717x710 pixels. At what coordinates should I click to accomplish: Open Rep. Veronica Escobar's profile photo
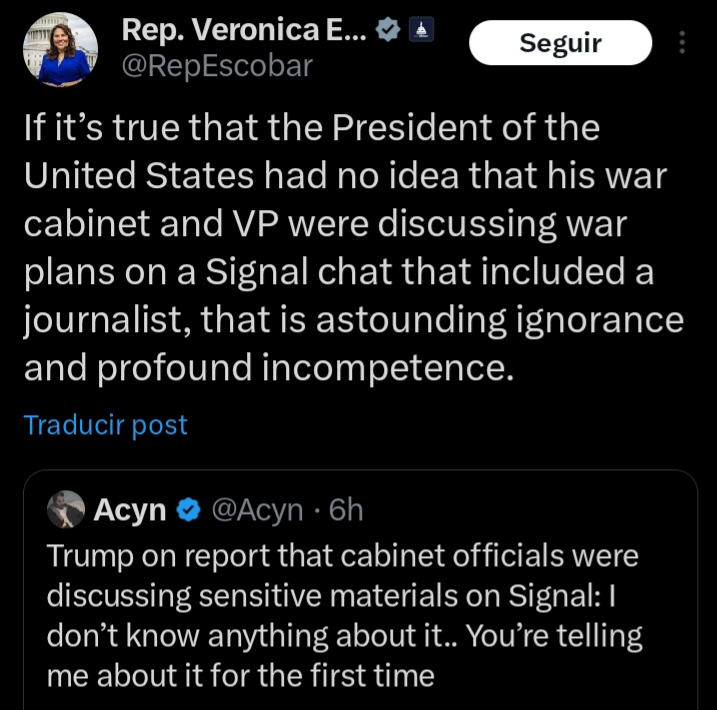point(60,50)
